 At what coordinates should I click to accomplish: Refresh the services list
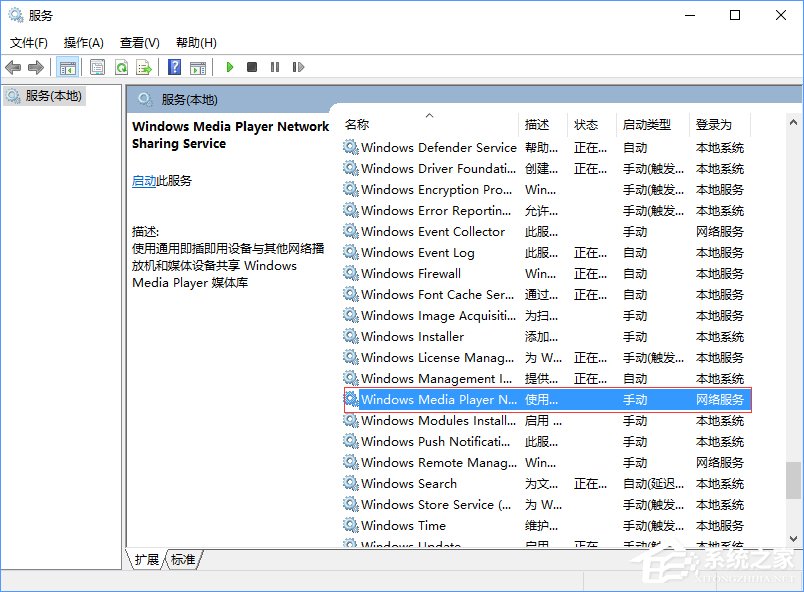[x=120, y=67]
